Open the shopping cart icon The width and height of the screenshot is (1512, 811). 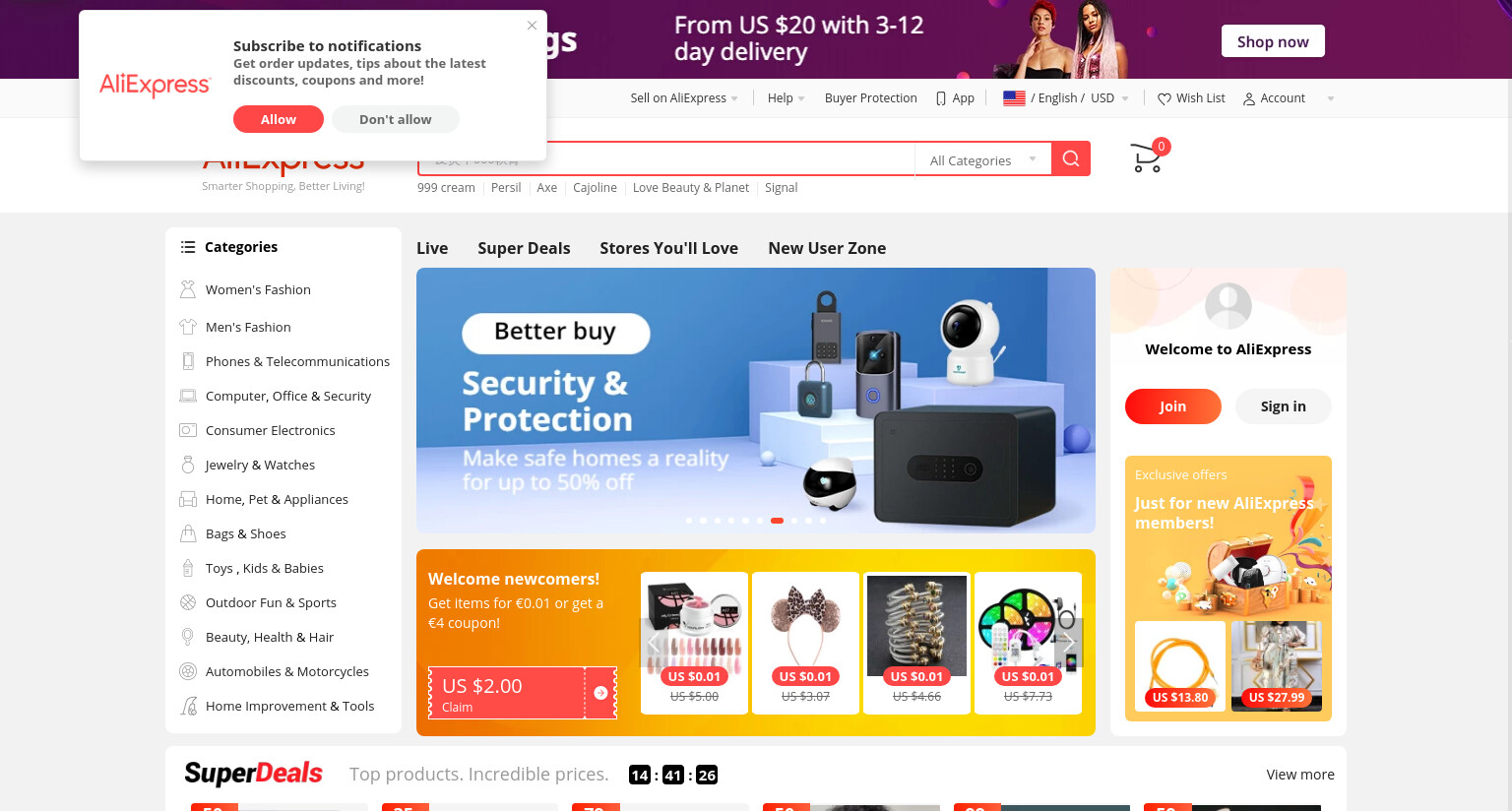click(1148, 156)
